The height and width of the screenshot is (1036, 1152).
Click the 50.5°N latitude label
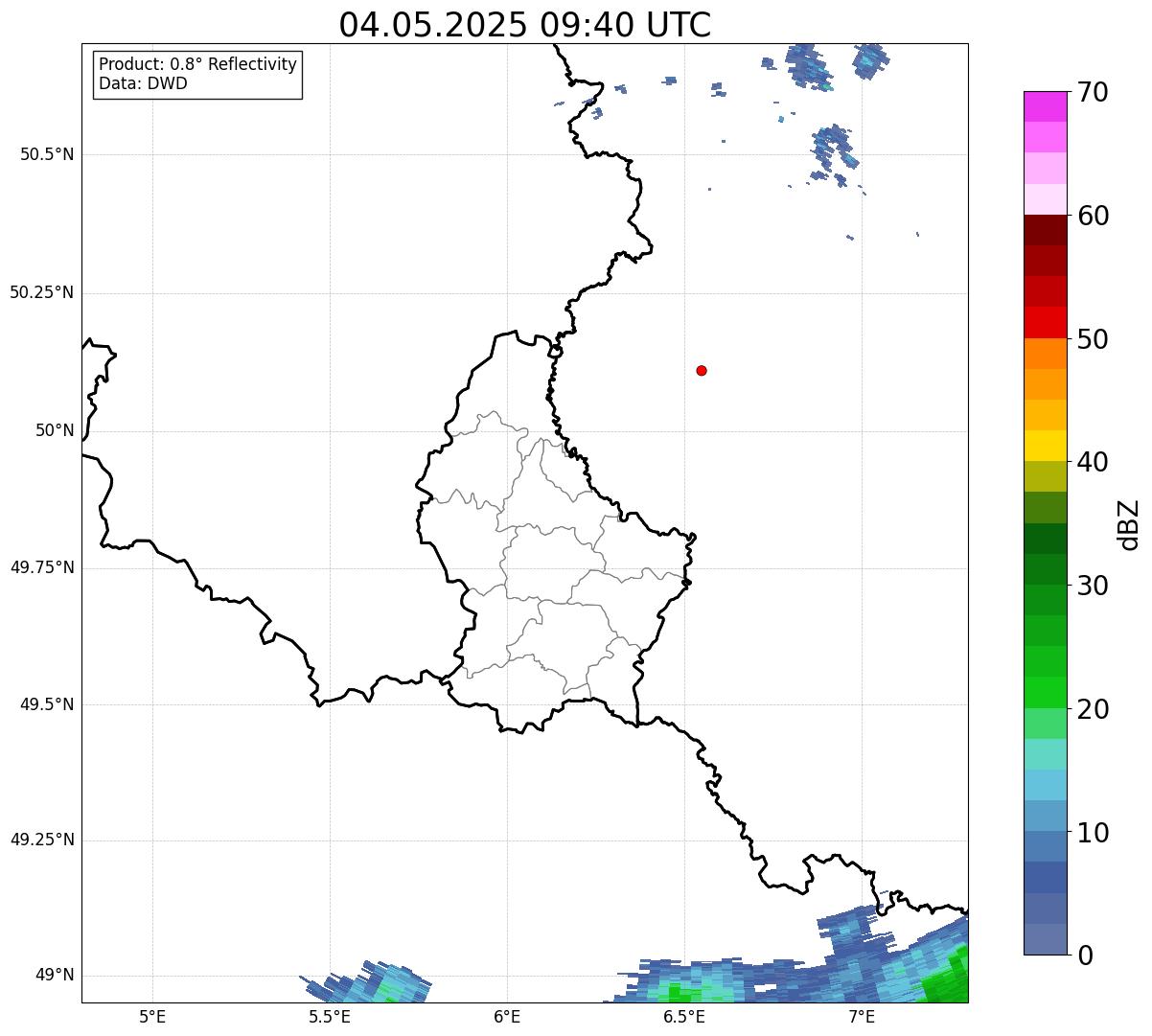47,154
